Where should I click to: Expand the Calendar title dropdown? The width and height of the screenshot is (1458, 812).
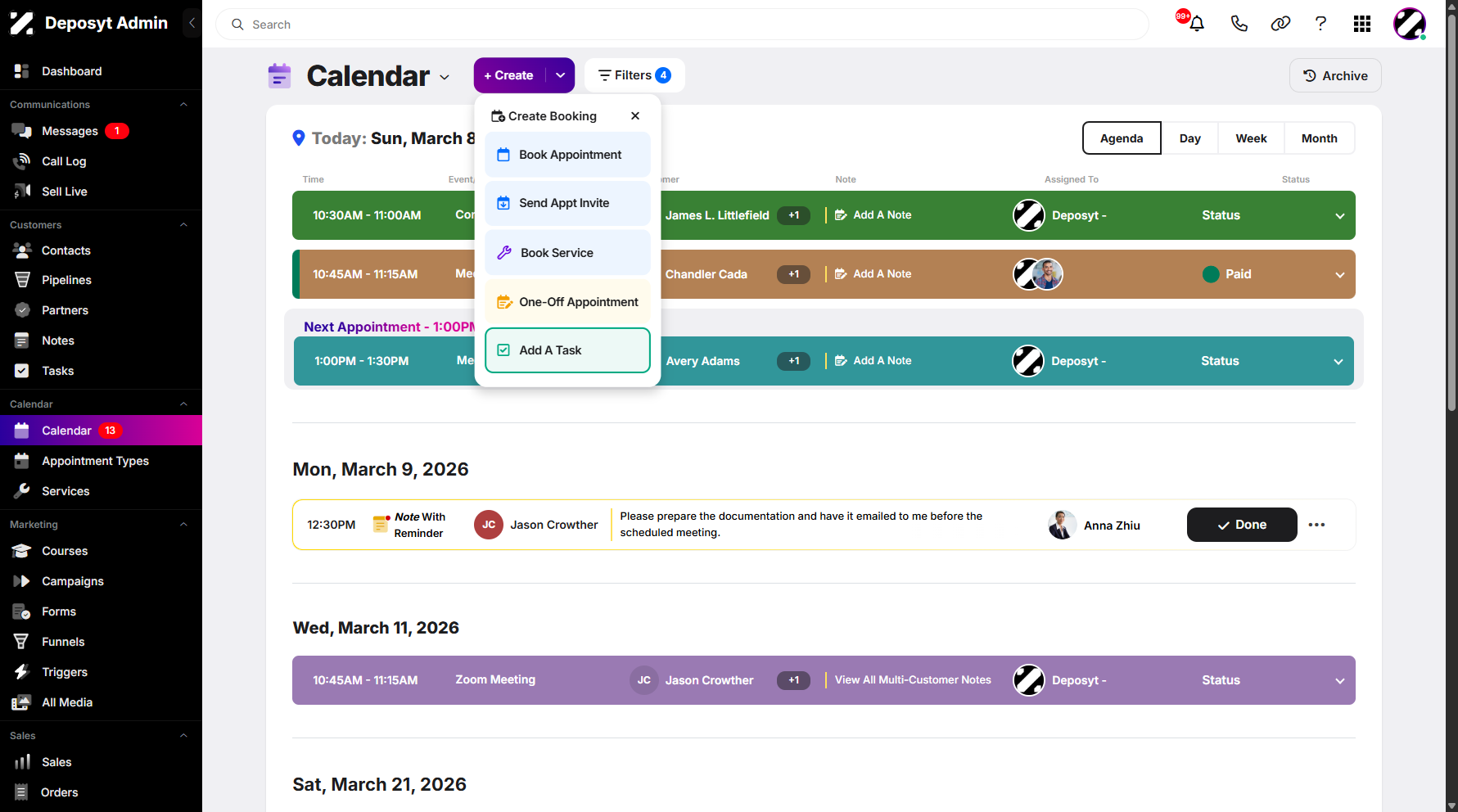[445, 77]
